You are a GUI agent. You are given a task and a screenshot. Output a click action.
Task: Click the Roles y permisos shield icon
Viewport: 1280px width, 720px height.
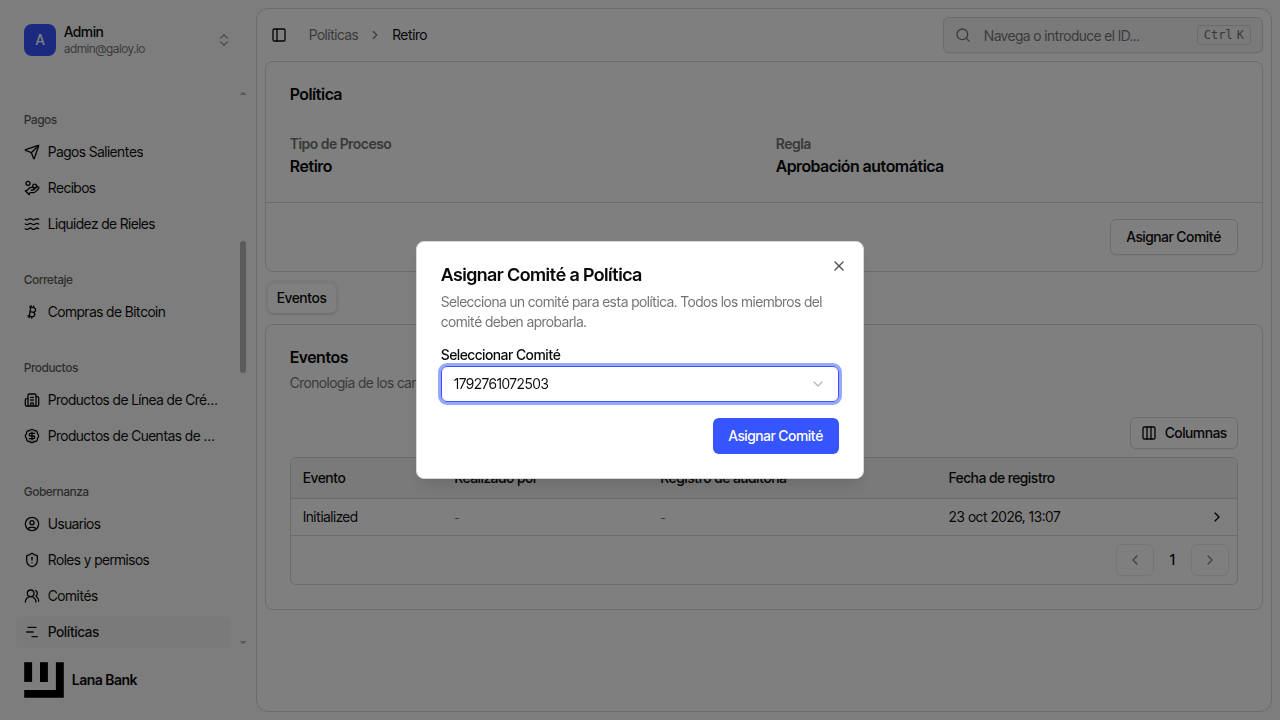click(x=31, y=560)
